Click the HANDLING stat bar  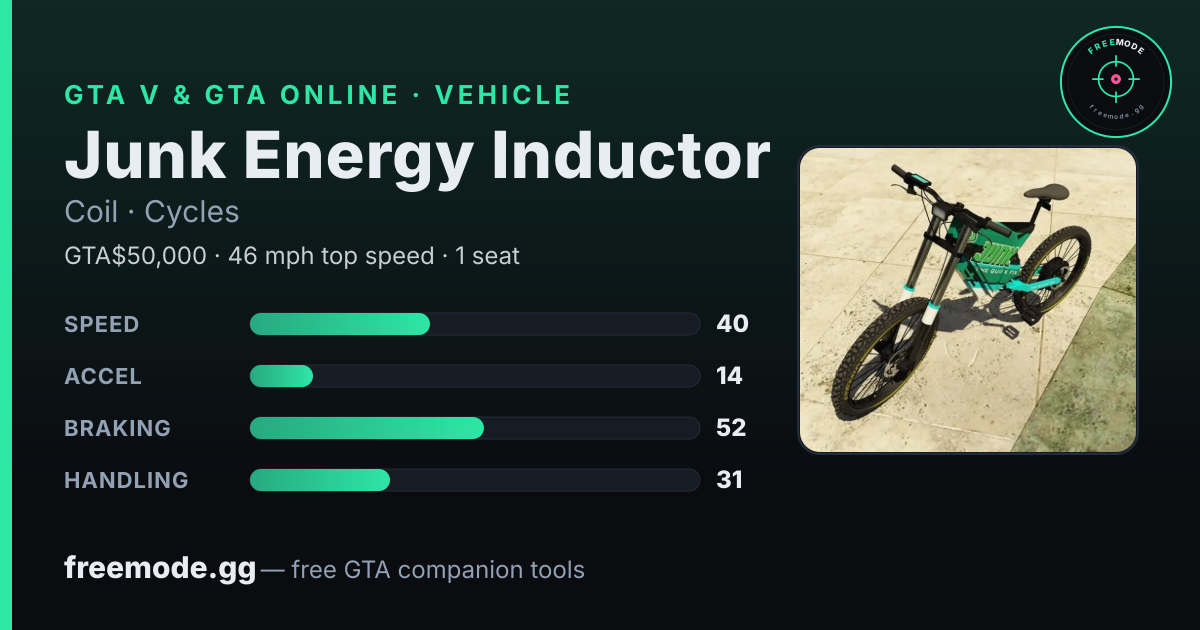click(x=474, y=480)
